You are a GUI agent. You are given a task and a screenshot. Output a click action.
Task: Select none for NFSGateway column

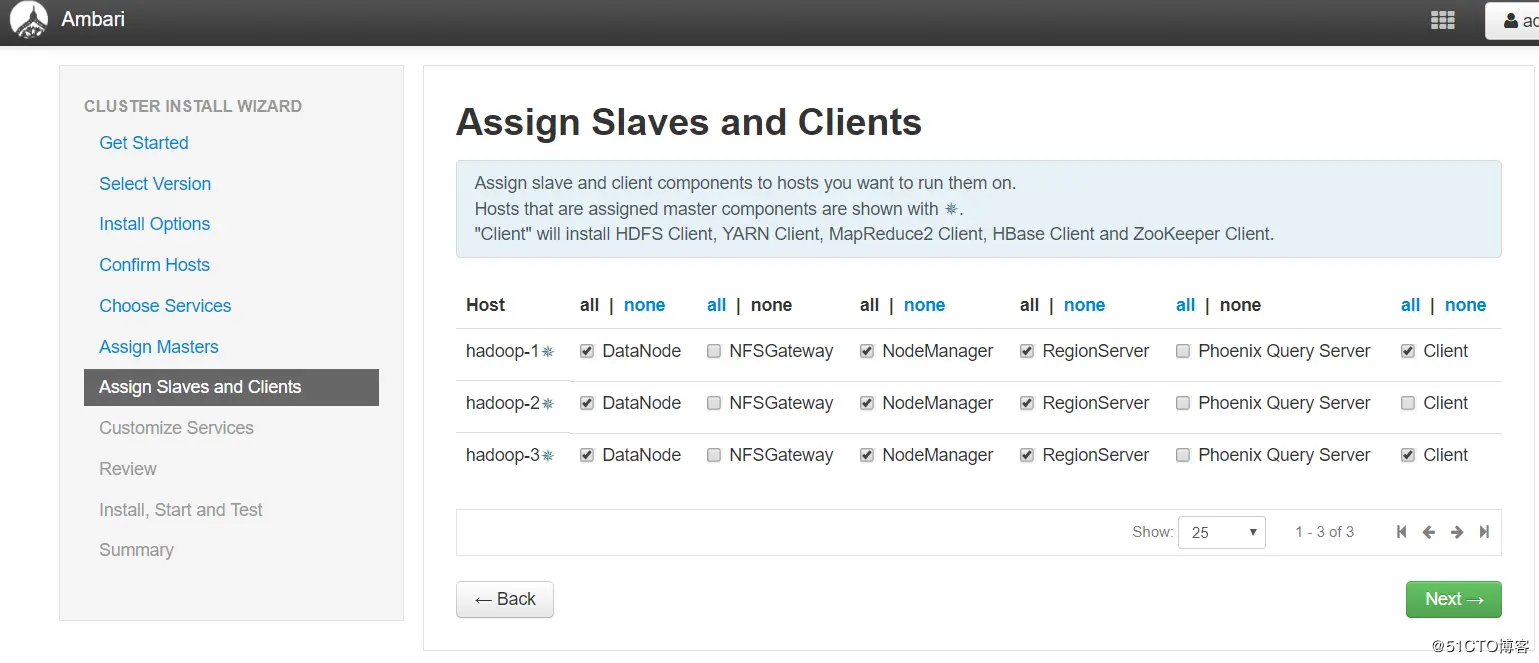(x=771, y=305)
